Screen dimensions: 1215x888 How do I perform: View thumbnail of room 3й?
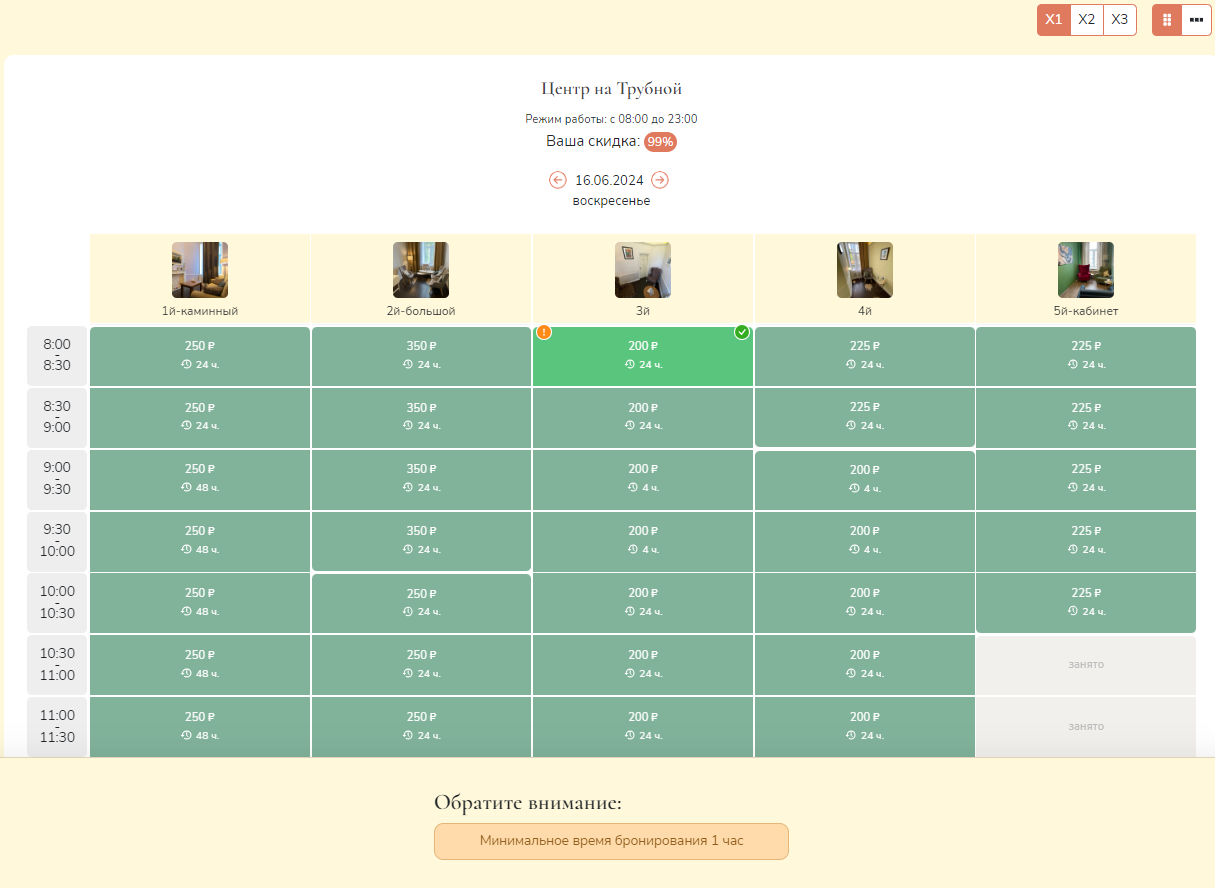[643, 270]
